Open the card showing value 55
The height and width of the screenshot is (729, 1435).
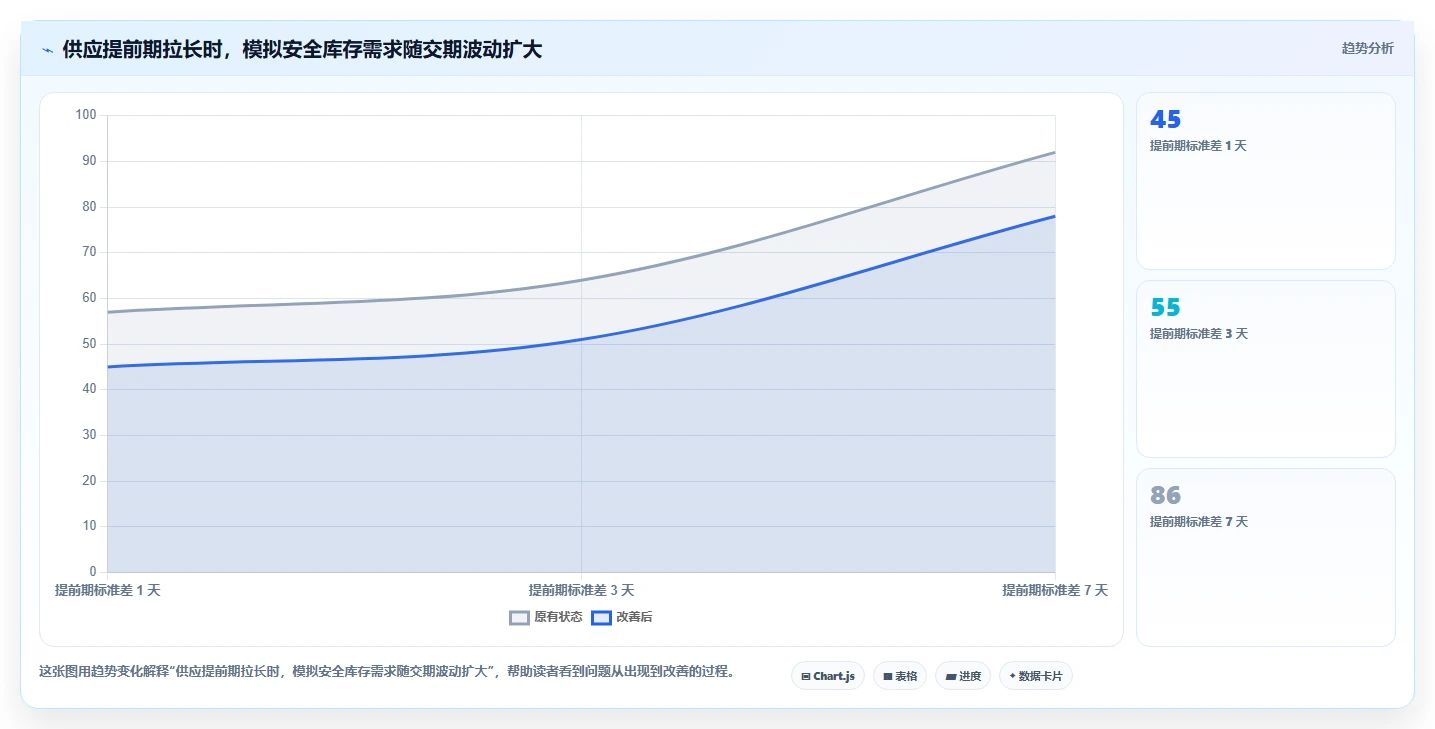pyautogui.click(x=1265, y=369)
